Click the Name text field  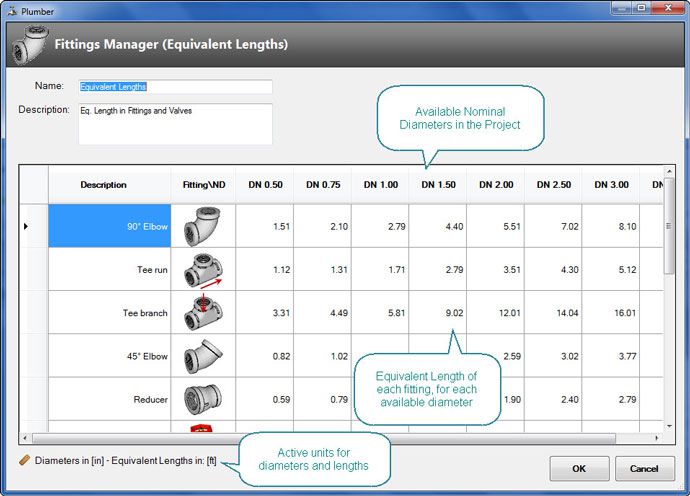pyautogui.click(x=175, y=87)
